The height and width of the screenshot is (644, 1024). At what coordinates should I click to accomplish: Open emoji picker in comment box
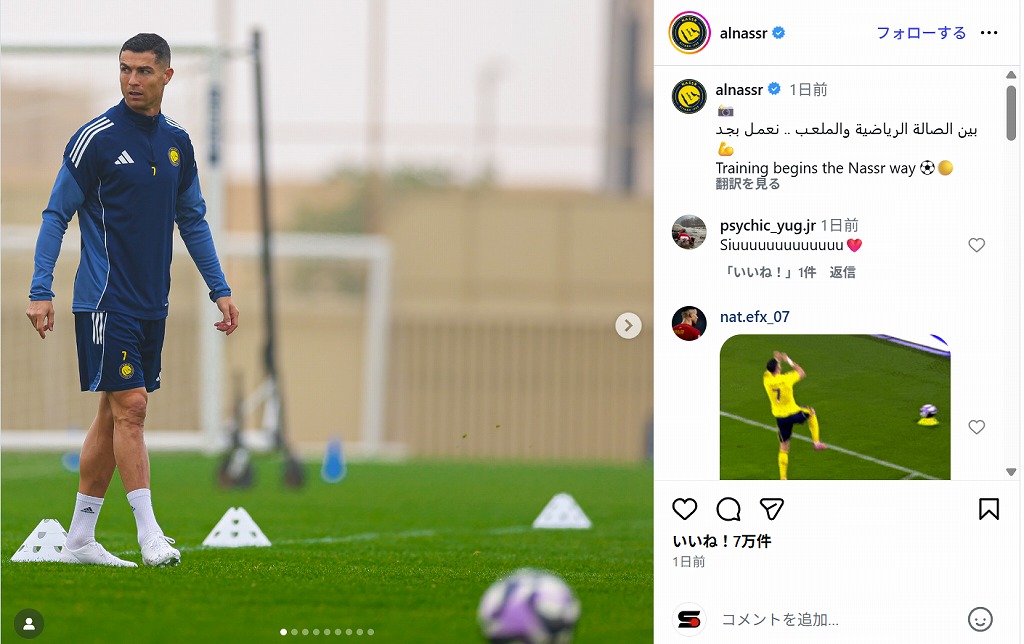980,619
